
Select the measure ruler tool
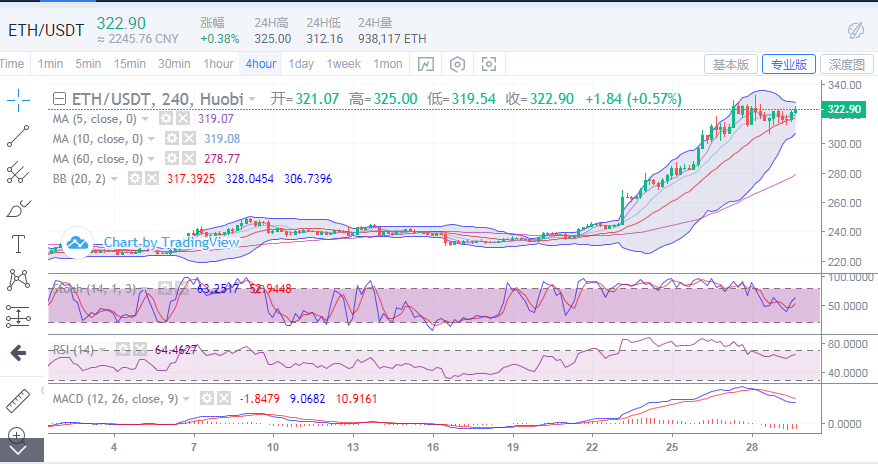pyautogui.click(x=18, y=400)
